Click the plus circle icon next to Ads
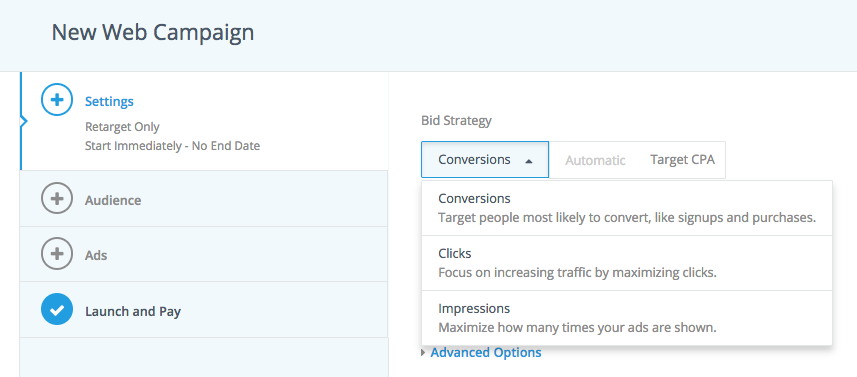Screen dimensions: 857x377 click(57, 254)
